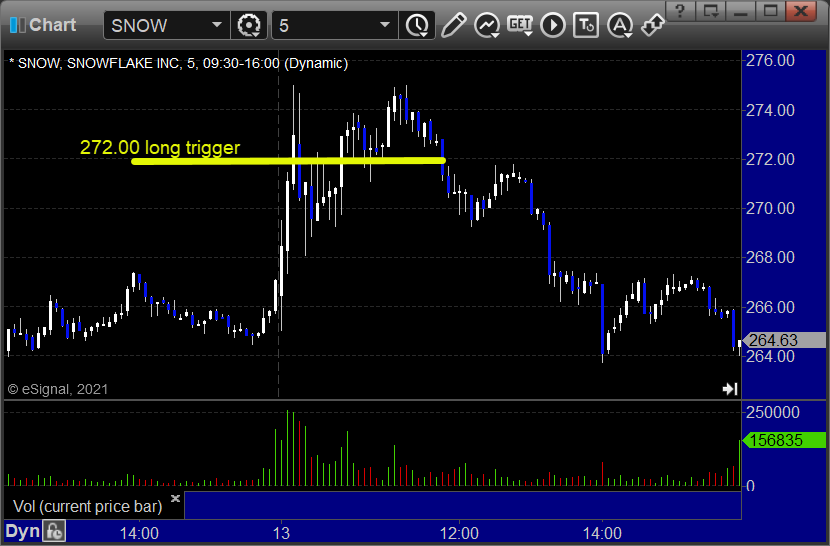
Task: Click the first 14:00 time axis label
Action: [139, 533]
